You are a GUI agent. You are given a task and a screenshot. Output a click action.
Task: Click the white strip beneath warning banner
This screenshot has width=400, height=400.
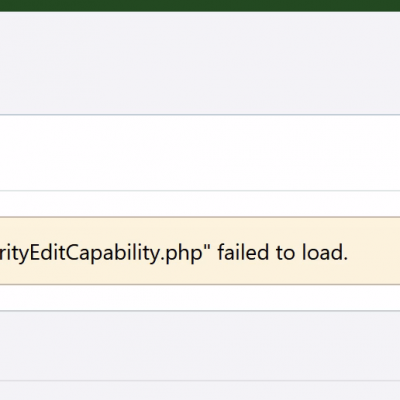point(200,297)
